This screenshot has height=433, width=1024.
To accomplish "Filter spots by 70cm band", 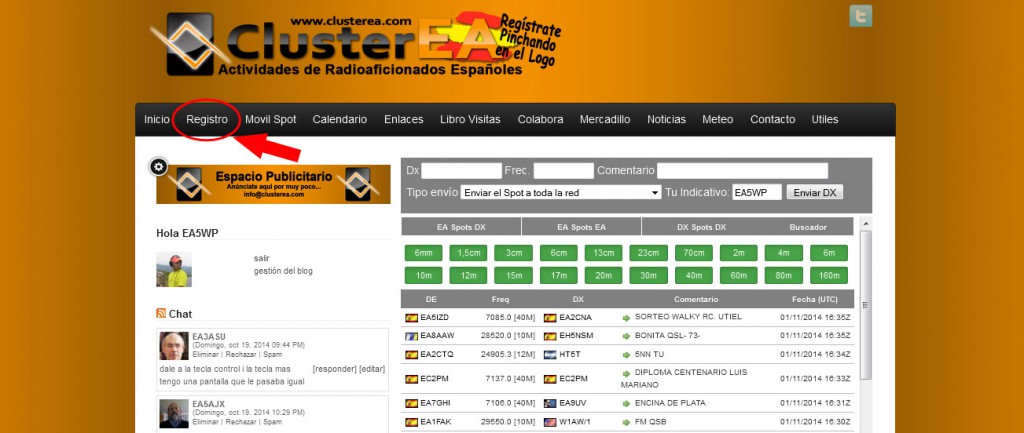I will click(694, 253).
